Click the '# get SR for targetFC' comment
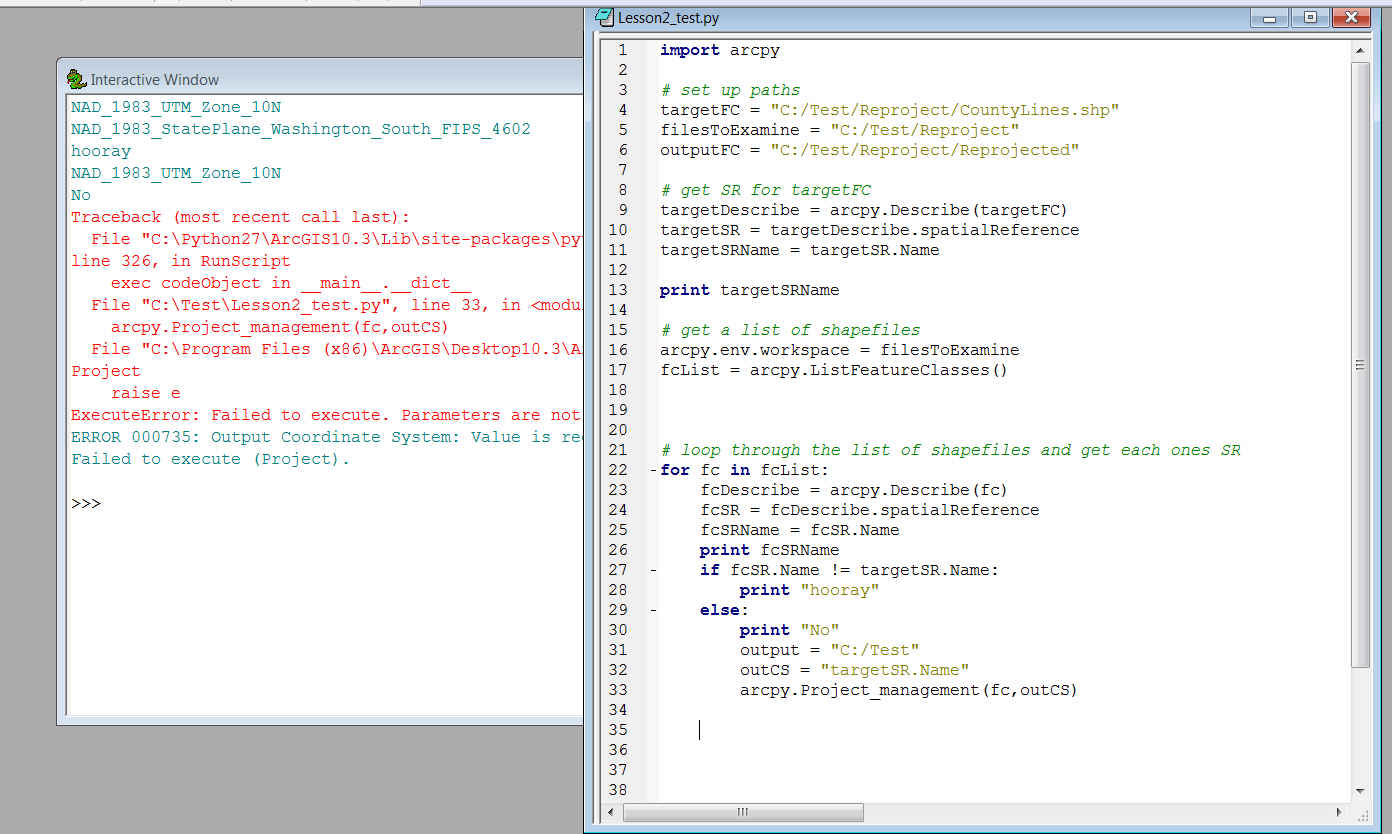This screenshot has height=834, width=1392. click(x=765, y=190)
